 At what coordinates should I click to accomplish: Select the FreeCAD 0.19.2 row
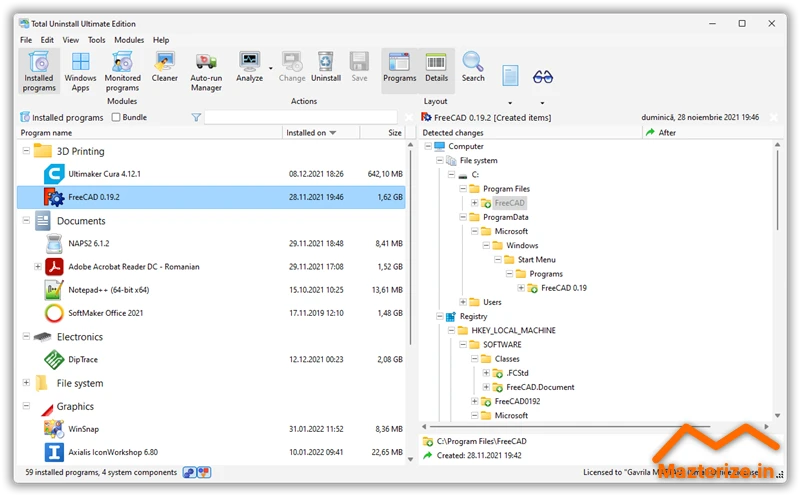coord(211,197)
